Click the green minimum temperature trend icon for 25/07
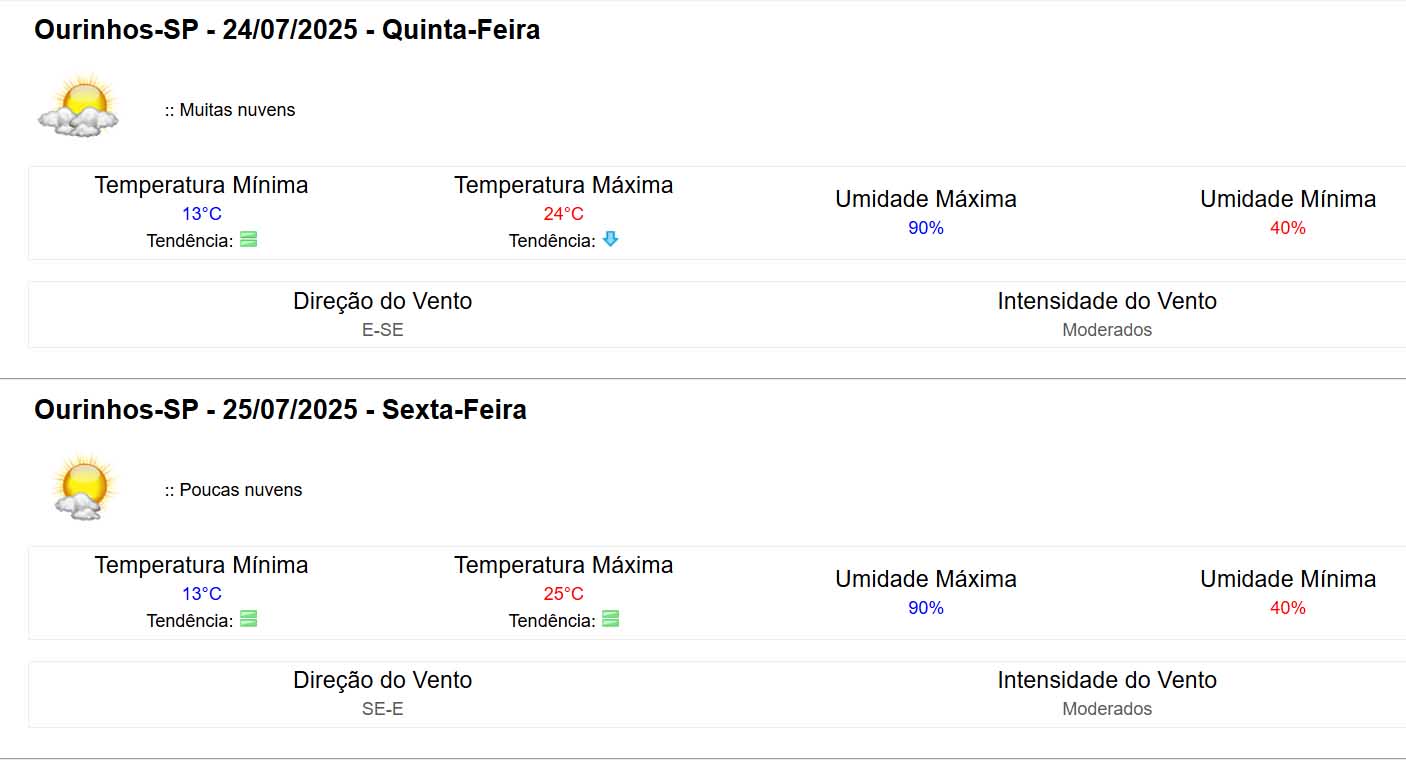This screenshot has height=761, width=1406. (x=248, y=619)
